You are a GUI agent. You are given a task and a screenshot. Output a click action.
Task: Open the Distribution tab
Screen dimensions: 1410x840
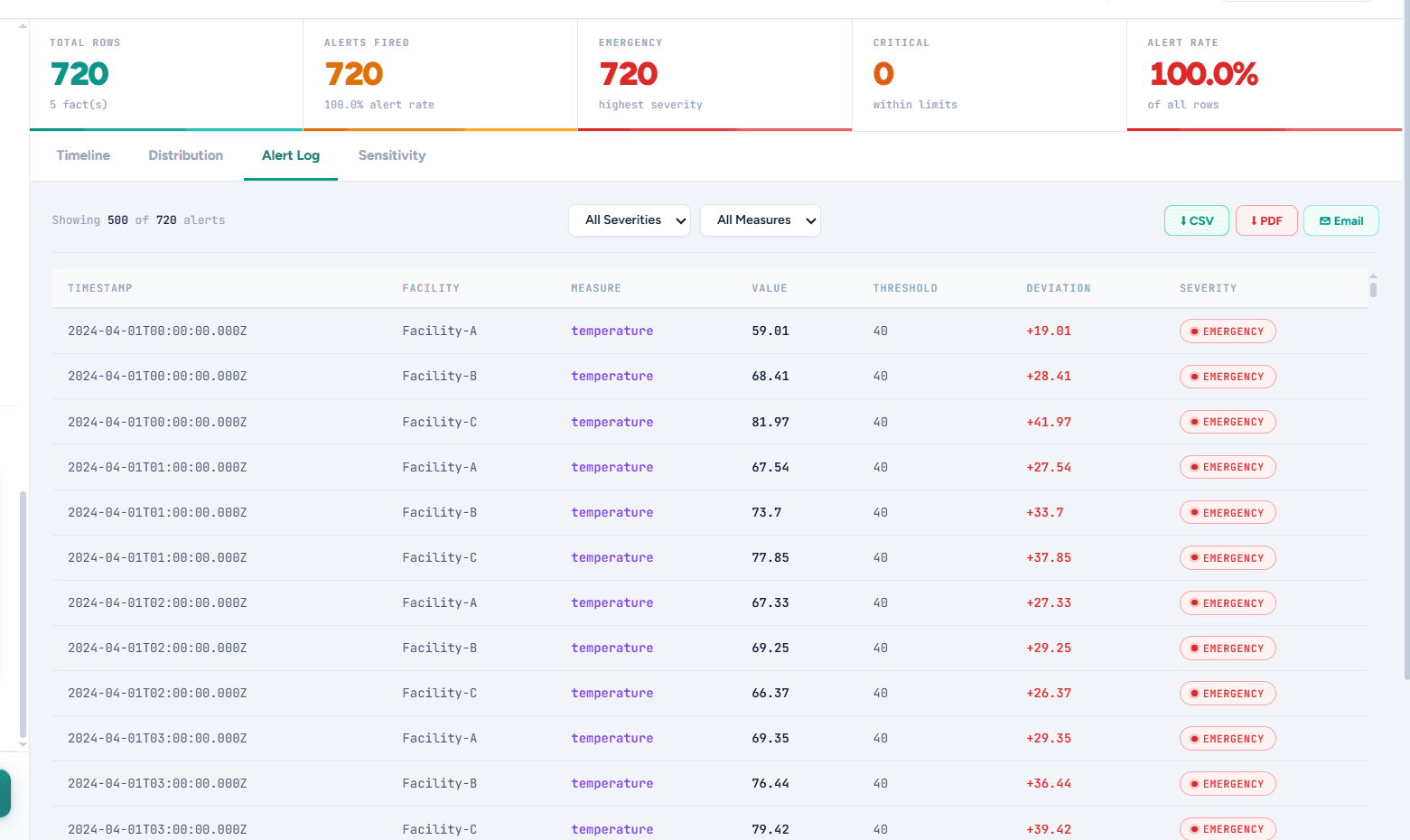pyautogui.click(x=185, y=155)
